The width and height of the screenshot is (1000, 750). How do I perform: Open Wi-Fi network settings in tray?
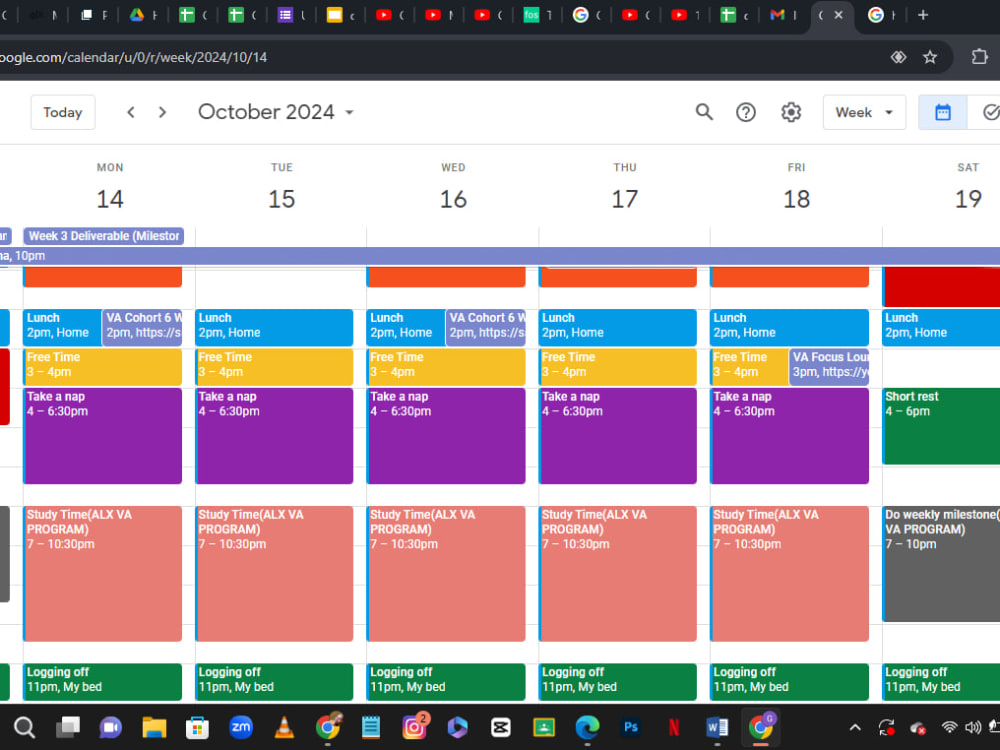[x=949, y=727]
